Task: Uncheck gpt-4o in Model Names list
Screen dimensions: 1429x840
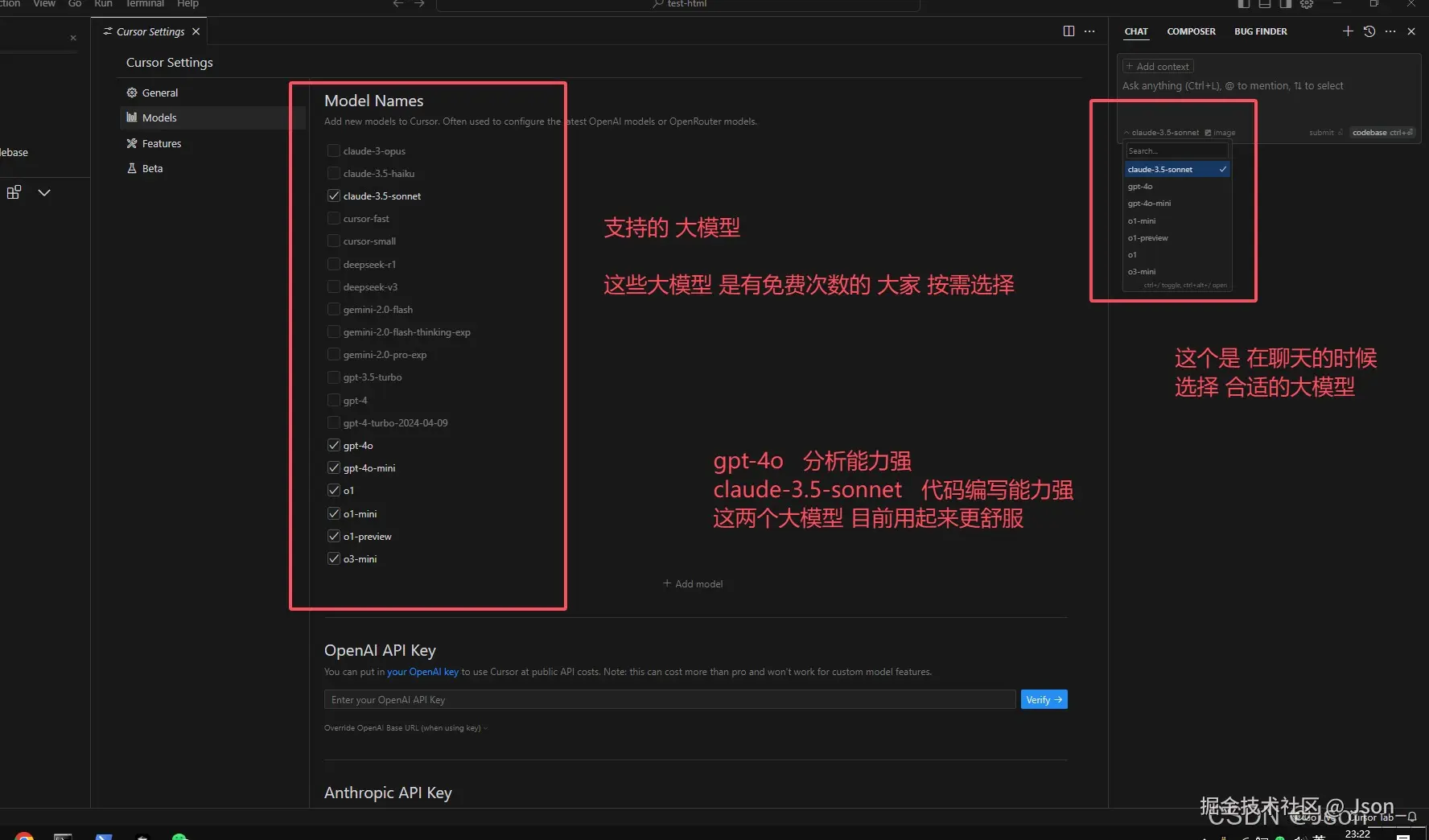Action: point(333,445)
